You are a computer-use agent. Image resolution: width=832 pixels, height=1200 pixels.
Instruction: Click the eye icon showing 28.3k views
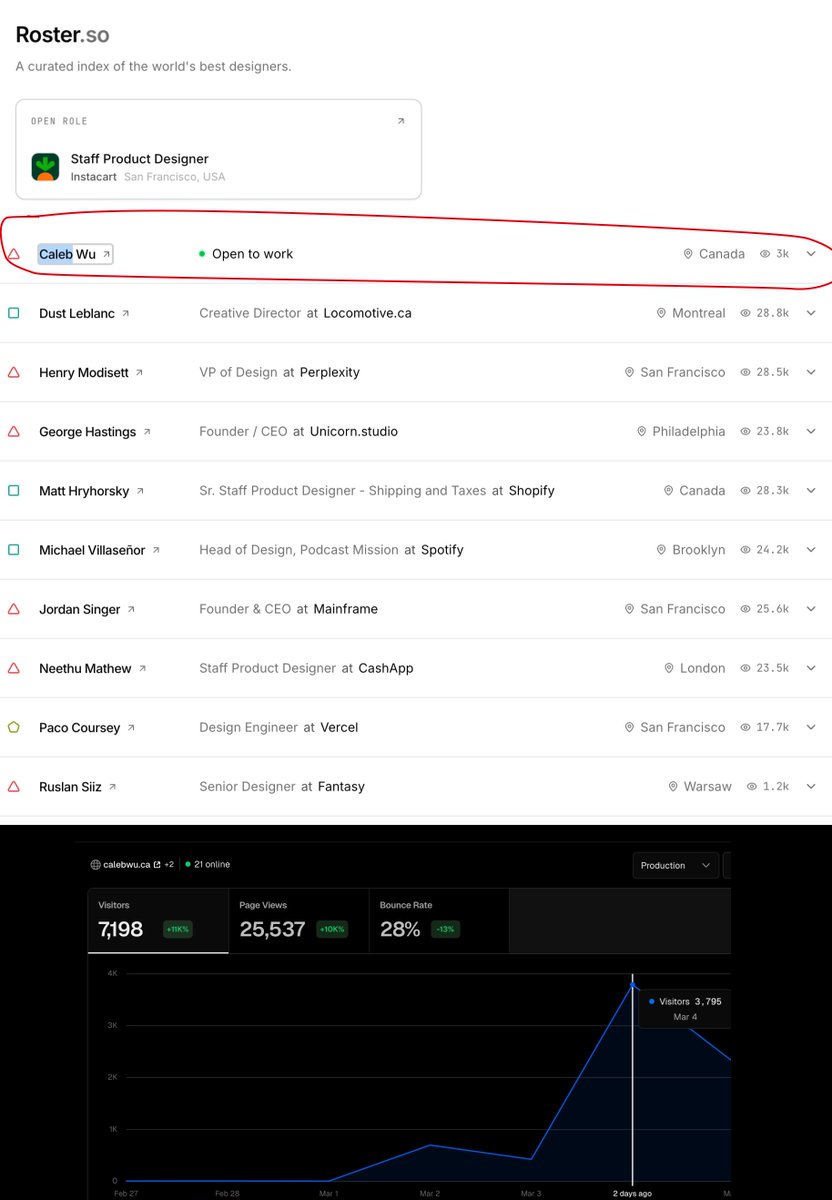point(745,490)
